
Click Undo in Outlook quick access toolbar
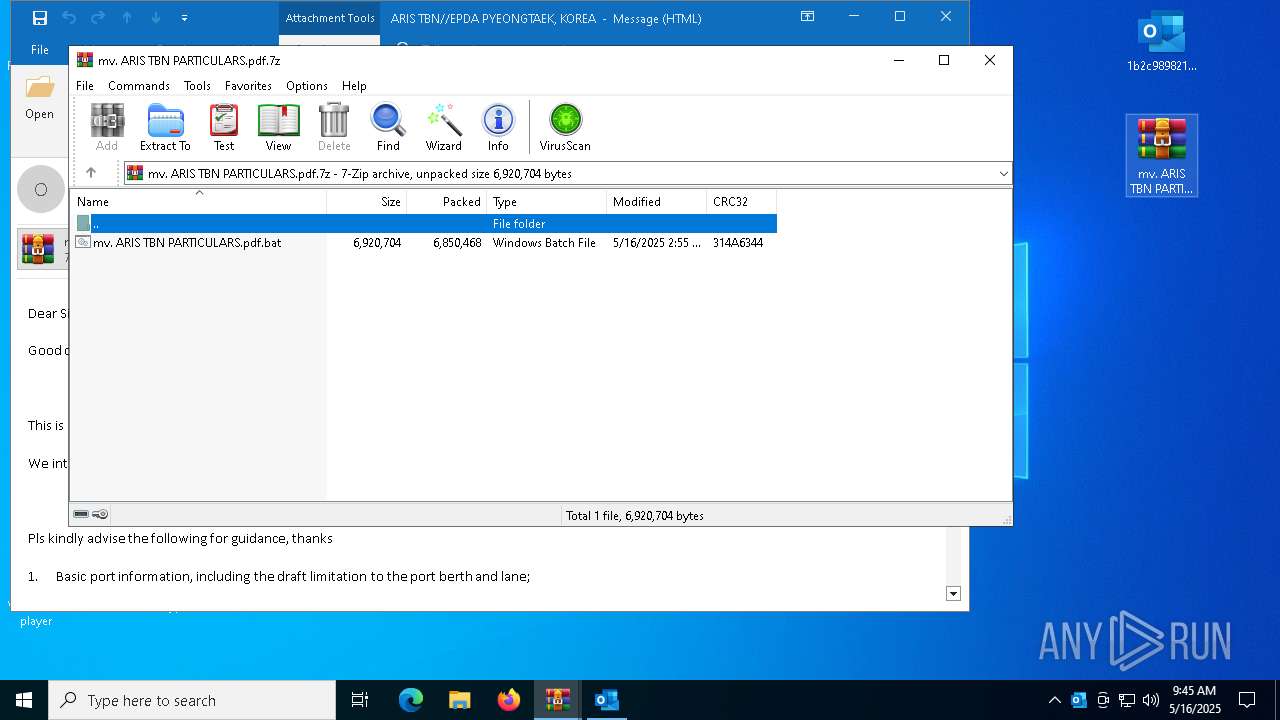(x=69, y=18)
